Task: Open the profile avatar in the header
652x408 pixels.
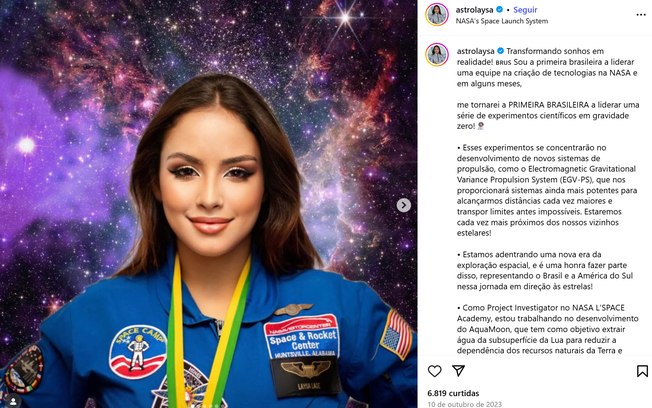Action: (437, 15)
